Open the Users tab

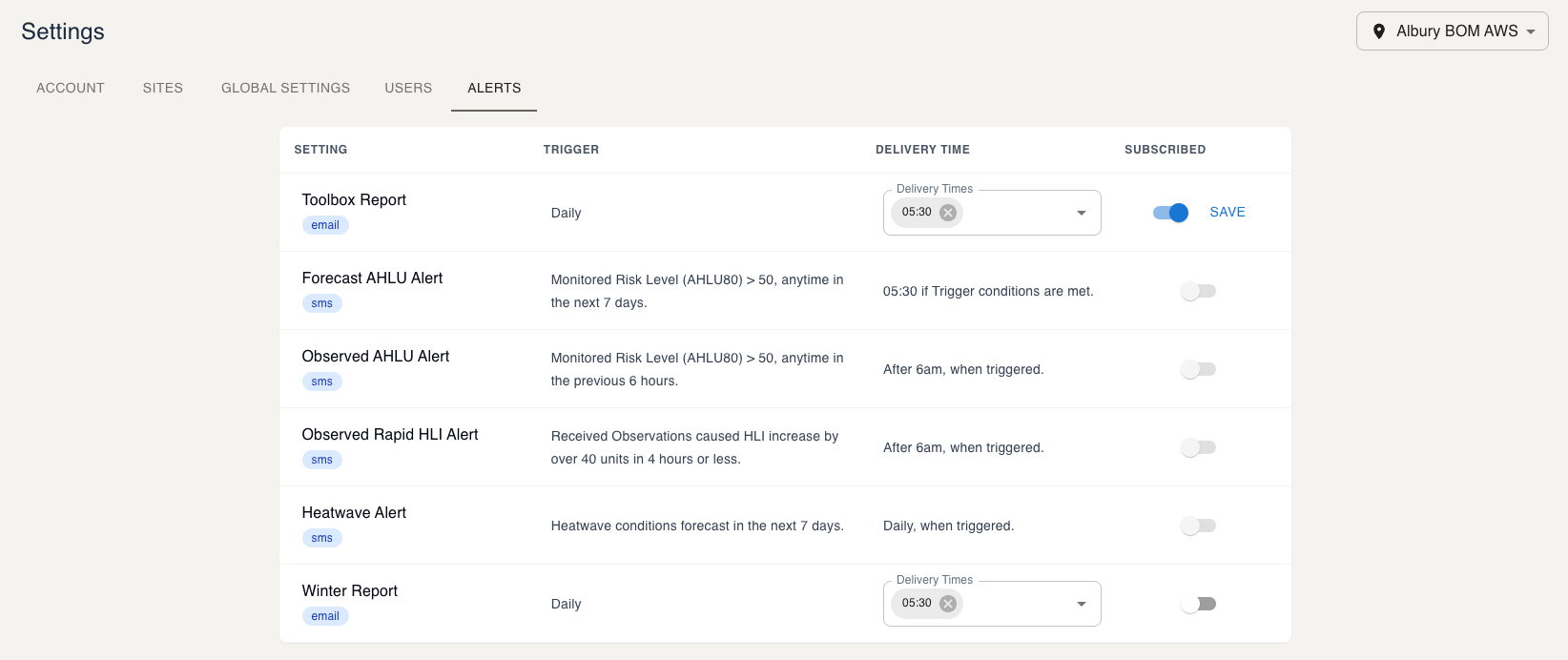tap(408, 88)
